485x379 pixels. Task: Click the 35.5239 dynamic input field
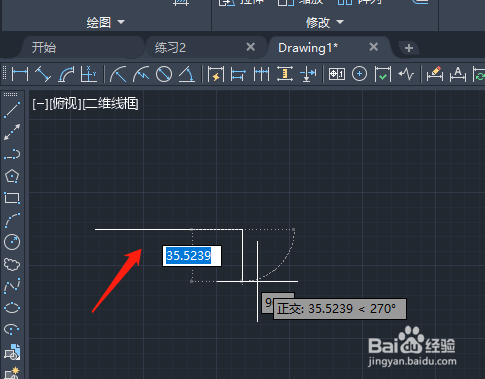[192, 256]
